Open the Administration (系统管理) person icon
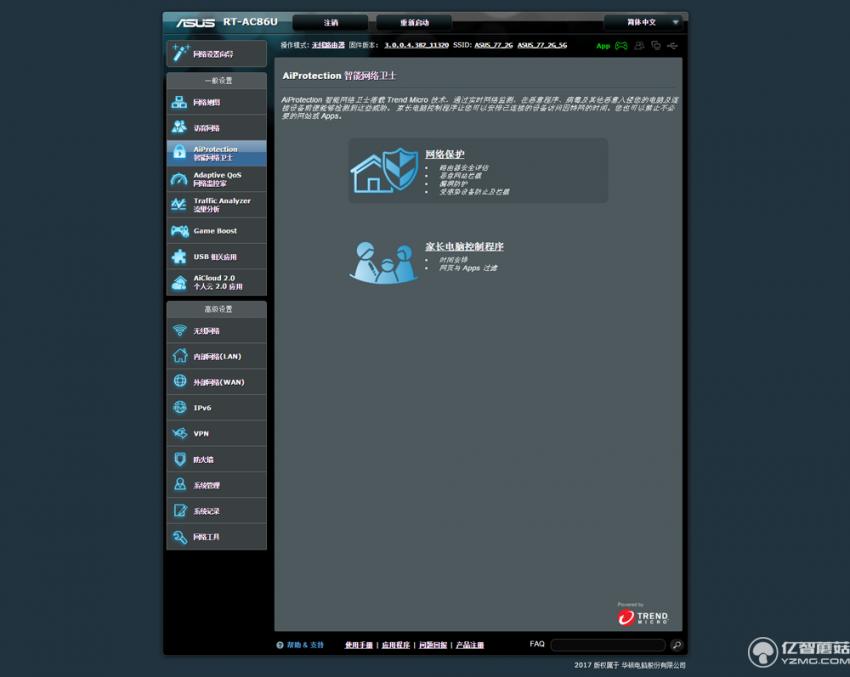This screenshot has width=850, height=677. tap(179, 485)
